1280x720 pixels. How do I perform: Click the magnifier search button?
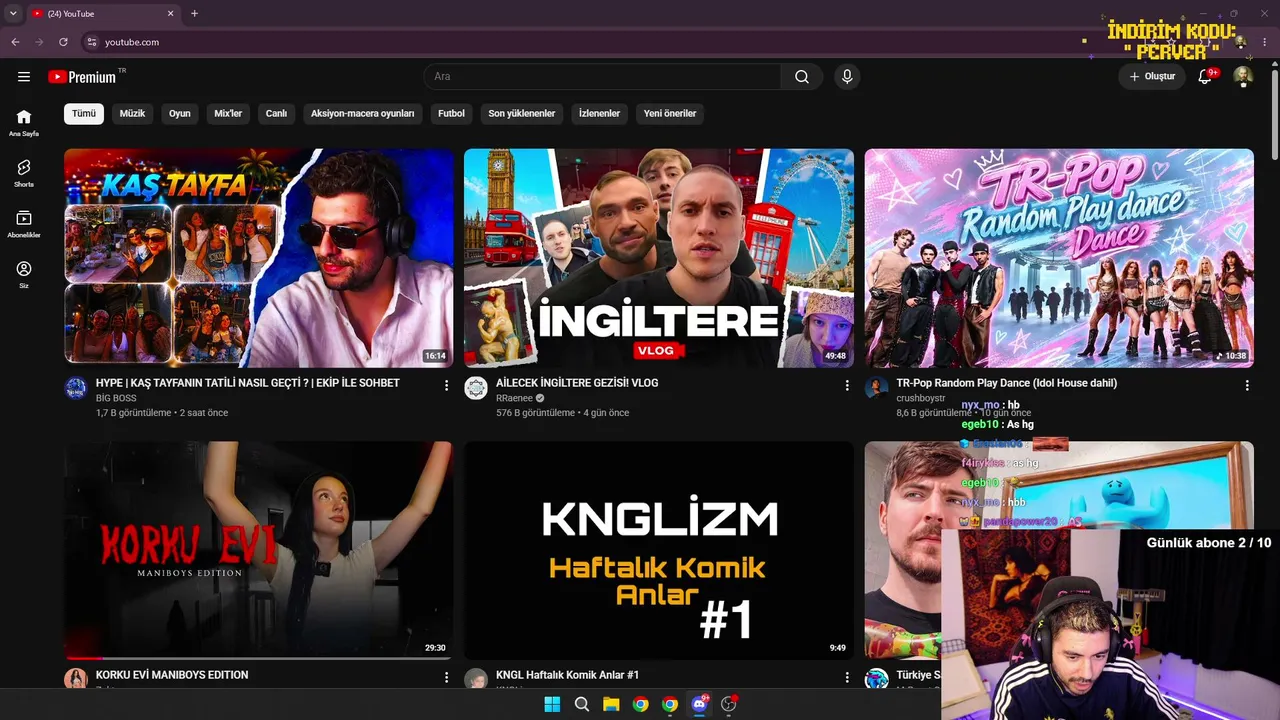(802, 77)
